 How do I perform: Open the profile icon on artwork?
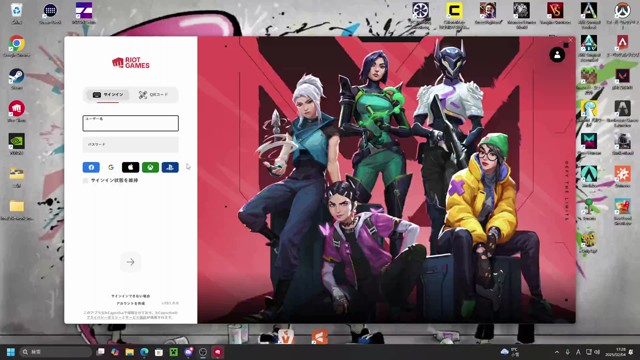pos(557,55)
